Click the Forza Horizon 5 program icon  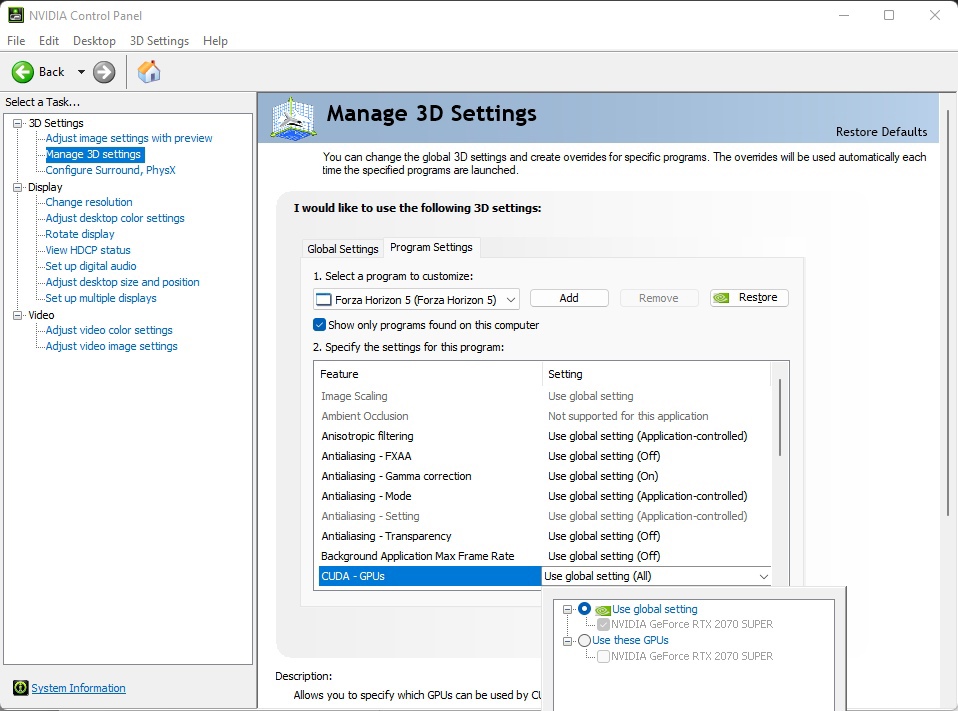323,299
